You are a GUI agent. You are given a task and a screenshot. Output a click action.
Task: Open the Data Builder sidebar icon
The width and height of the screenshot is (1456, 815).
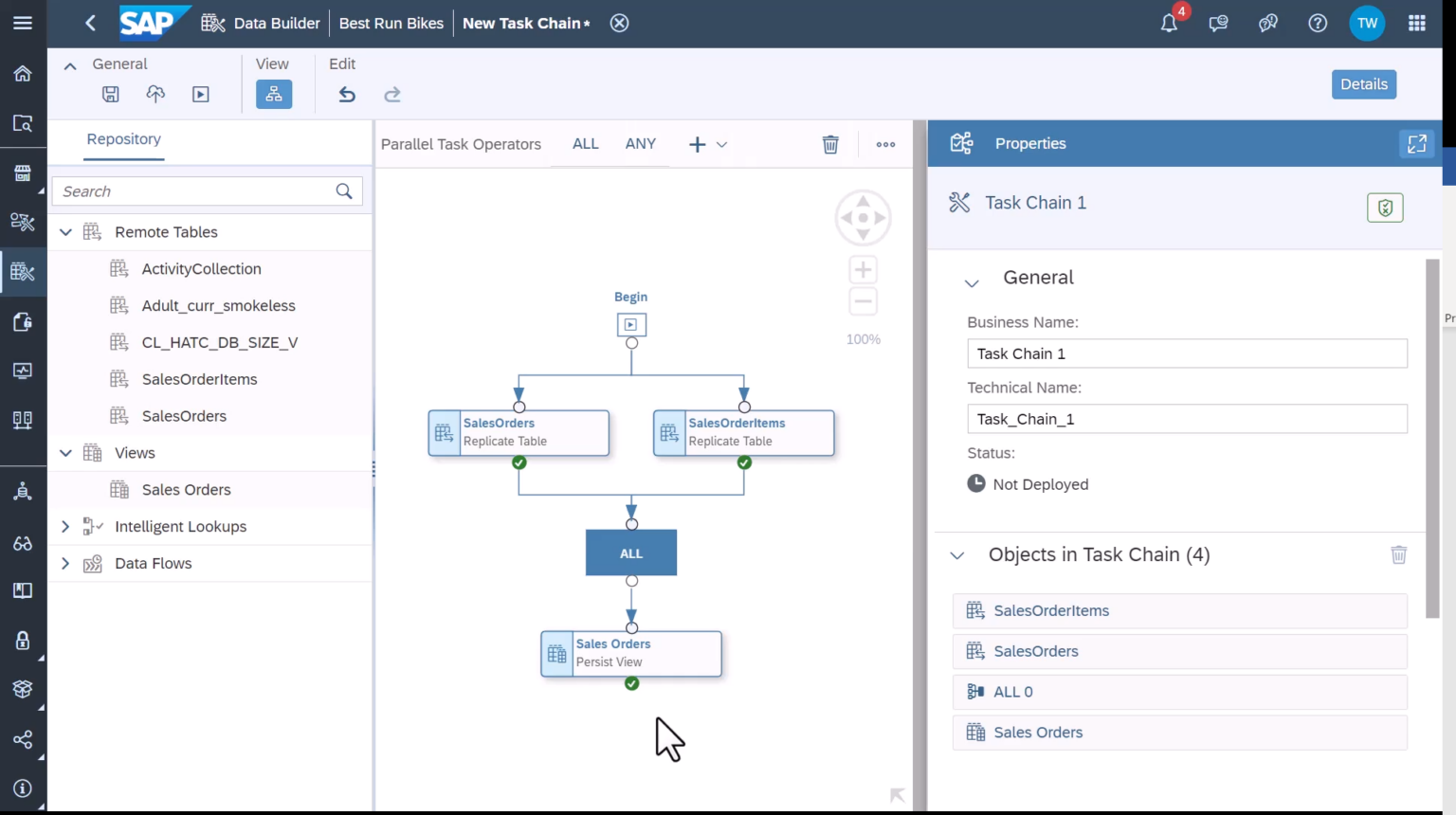coord(23,273)
